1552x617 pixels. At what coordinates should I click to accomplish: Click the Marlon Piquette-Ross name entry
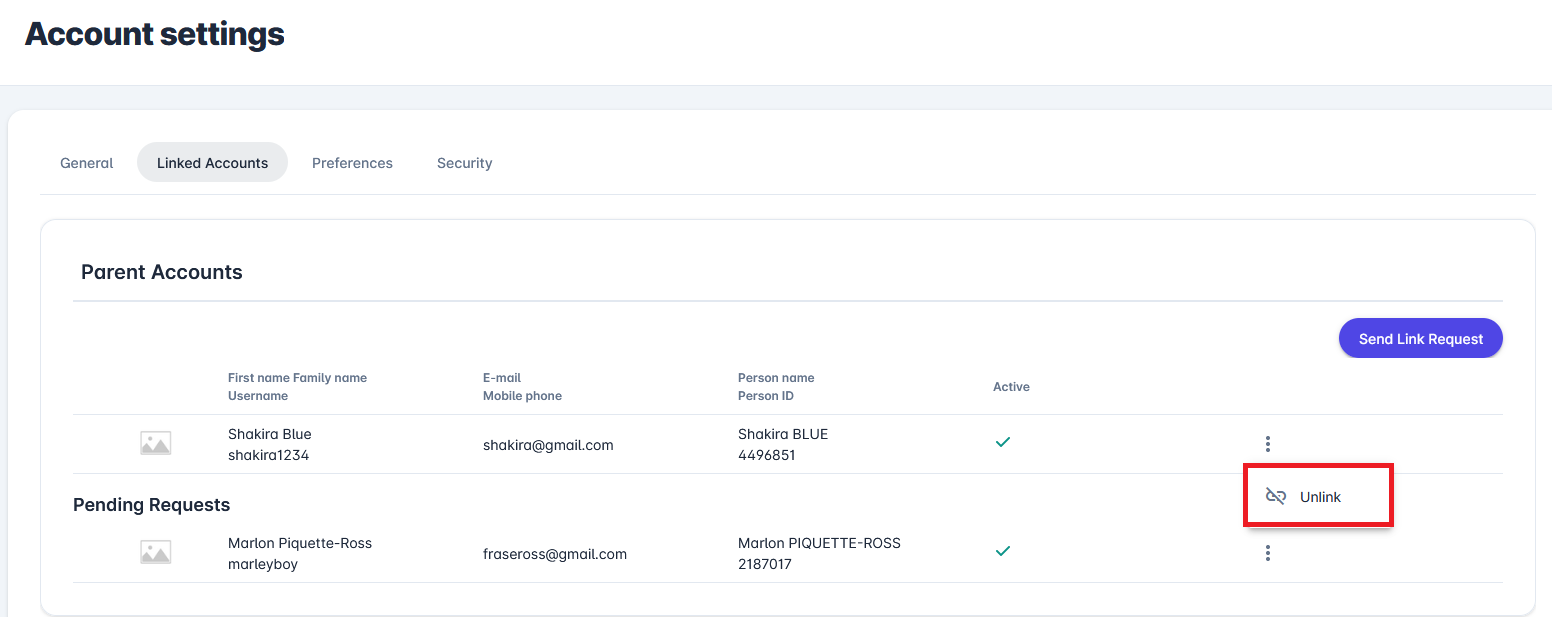point(300,543)
